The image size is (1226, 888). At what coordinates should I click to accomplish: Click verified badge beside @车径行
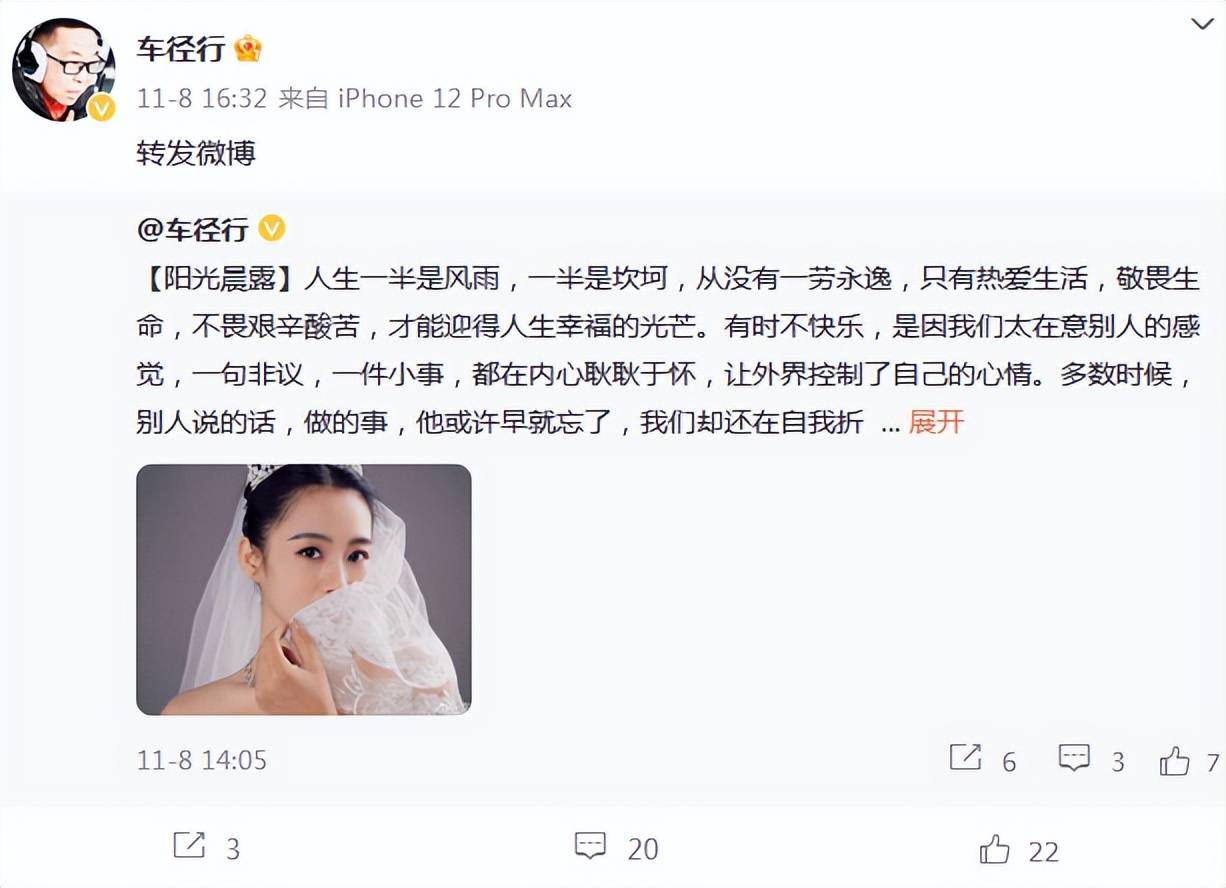tap(272, 228)
